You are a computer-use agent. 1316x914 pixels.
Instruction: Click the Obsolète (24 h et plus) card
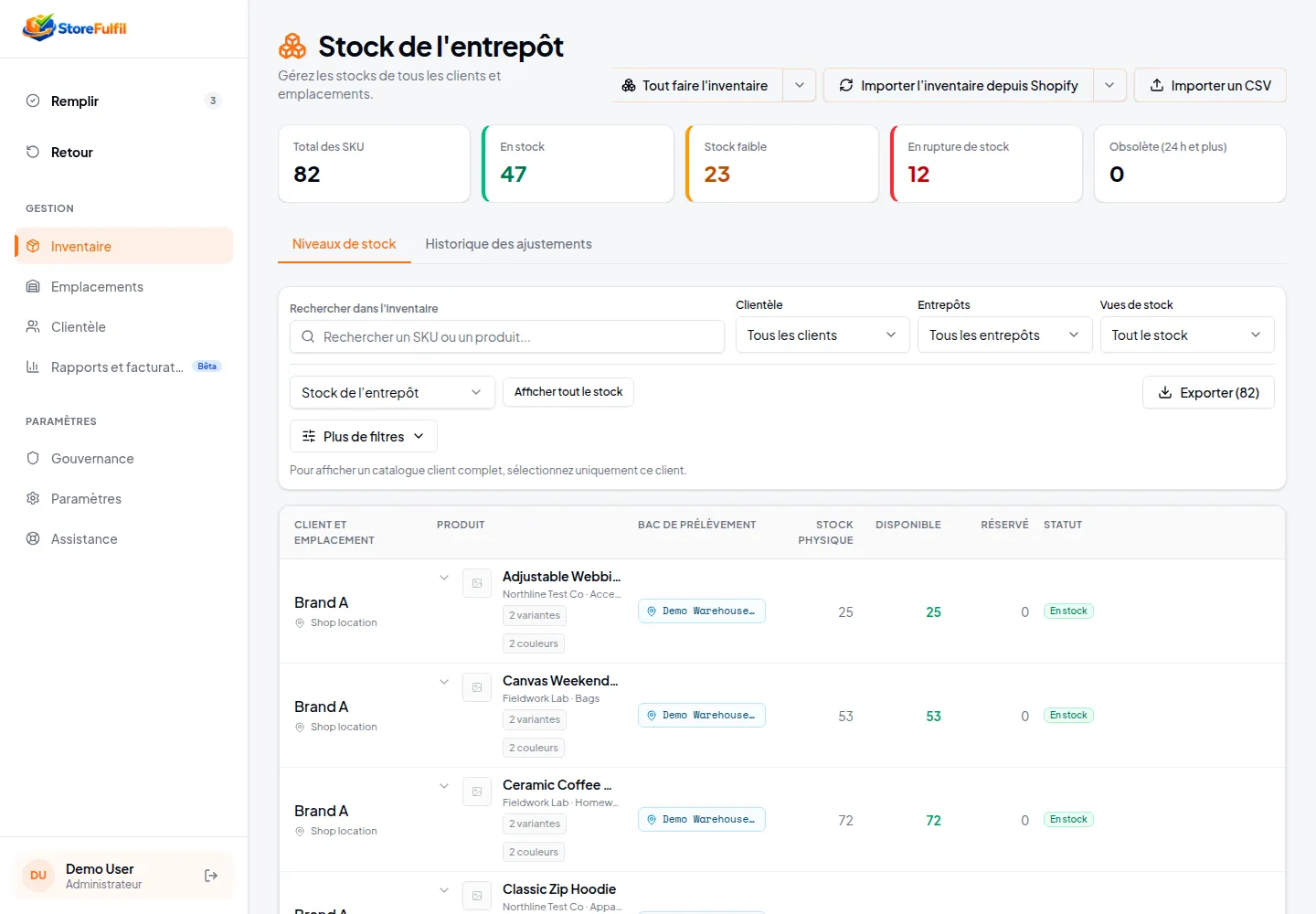click(1190, 164)
